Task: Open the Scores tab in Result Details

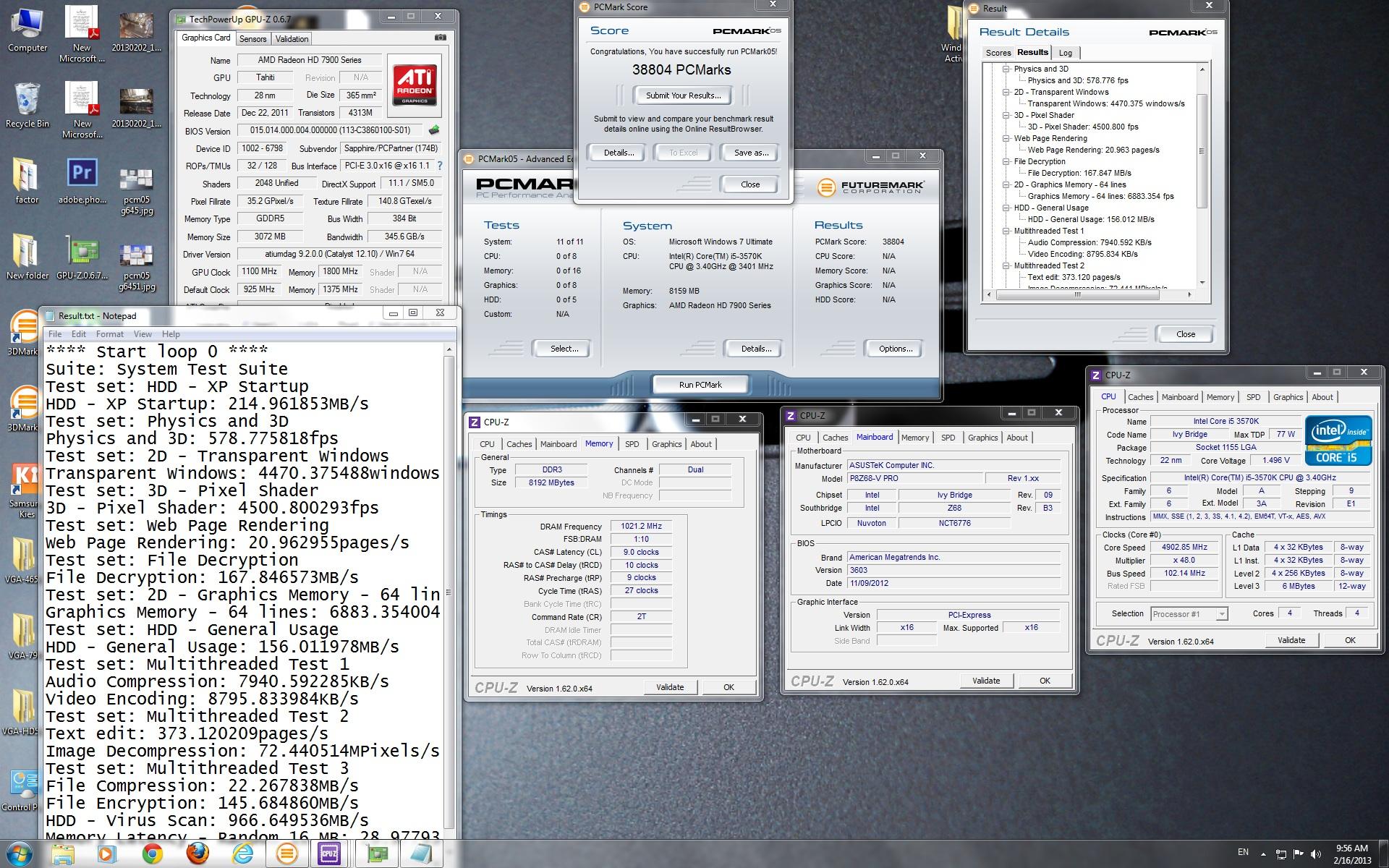Action: 998,53
